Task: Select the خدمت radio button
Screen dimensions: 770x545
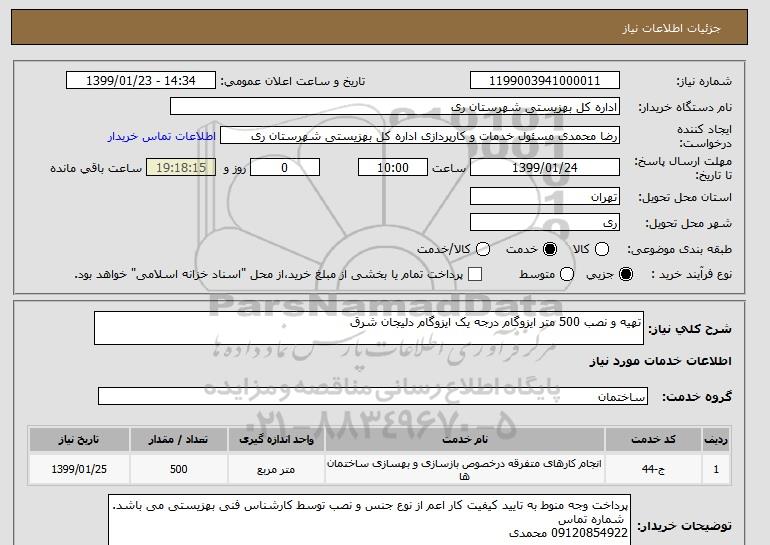Action: 550,249
